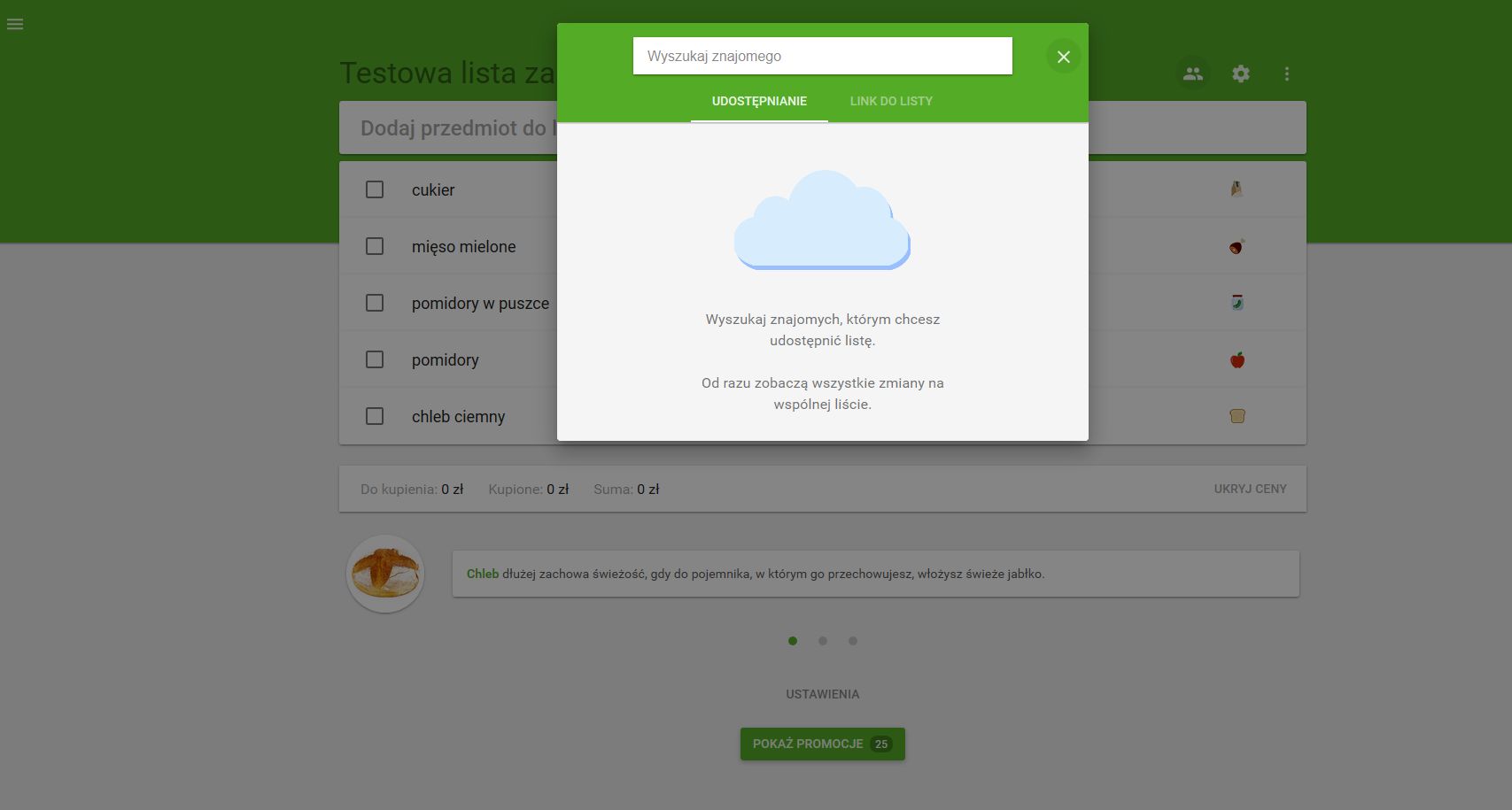The height and width of the screenshot is (810, 1512).
Task: Select the chleb ciemny item text
Action: (x=458, y=417)
